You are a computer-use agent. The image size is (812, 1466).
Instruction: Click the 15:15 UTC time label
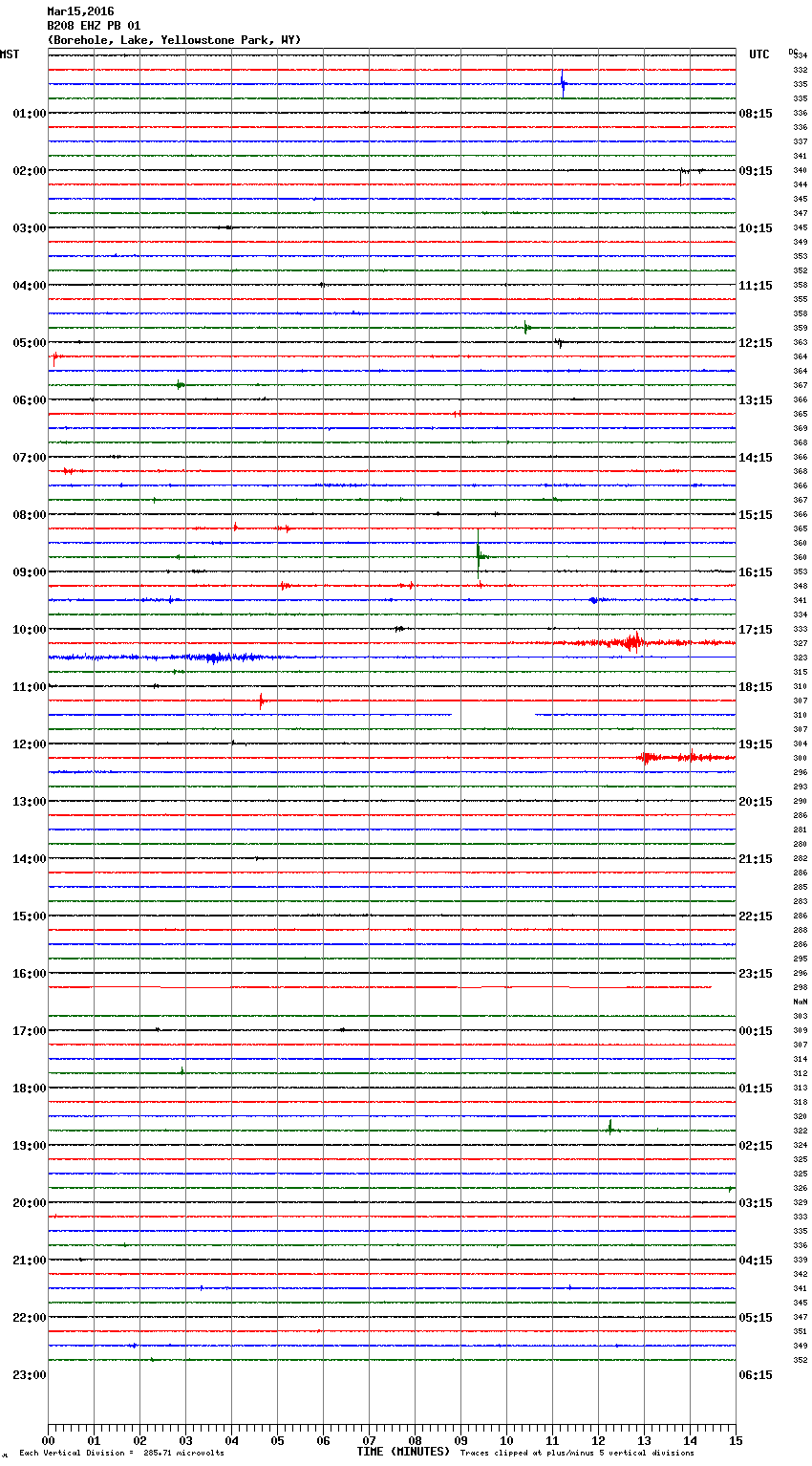click(x=756, y=515)
